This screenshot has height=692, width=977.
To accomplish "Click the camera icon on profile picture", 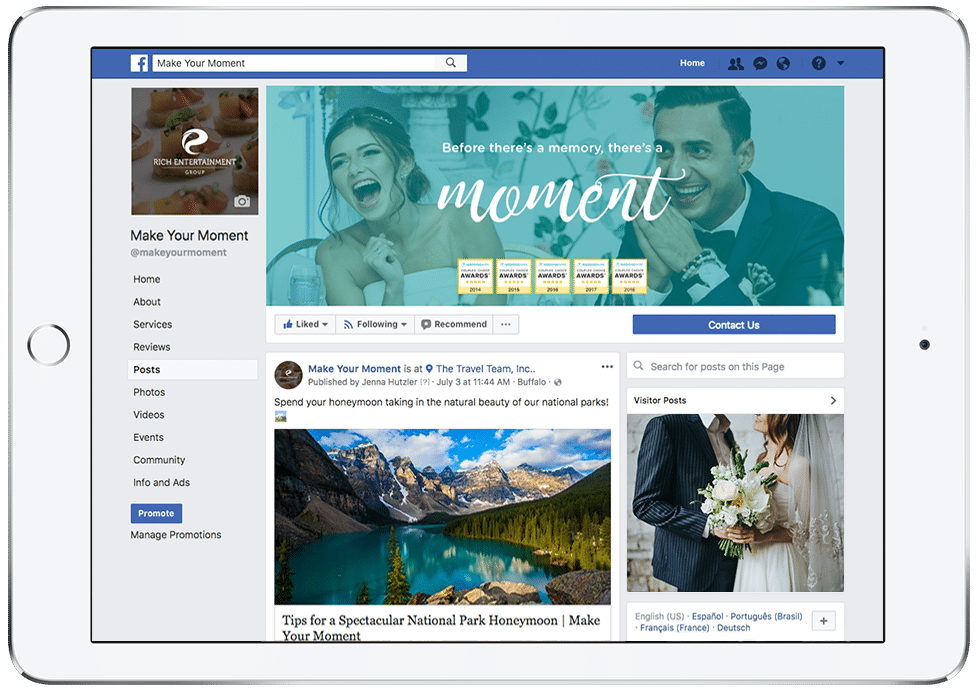I will point(242,201).
